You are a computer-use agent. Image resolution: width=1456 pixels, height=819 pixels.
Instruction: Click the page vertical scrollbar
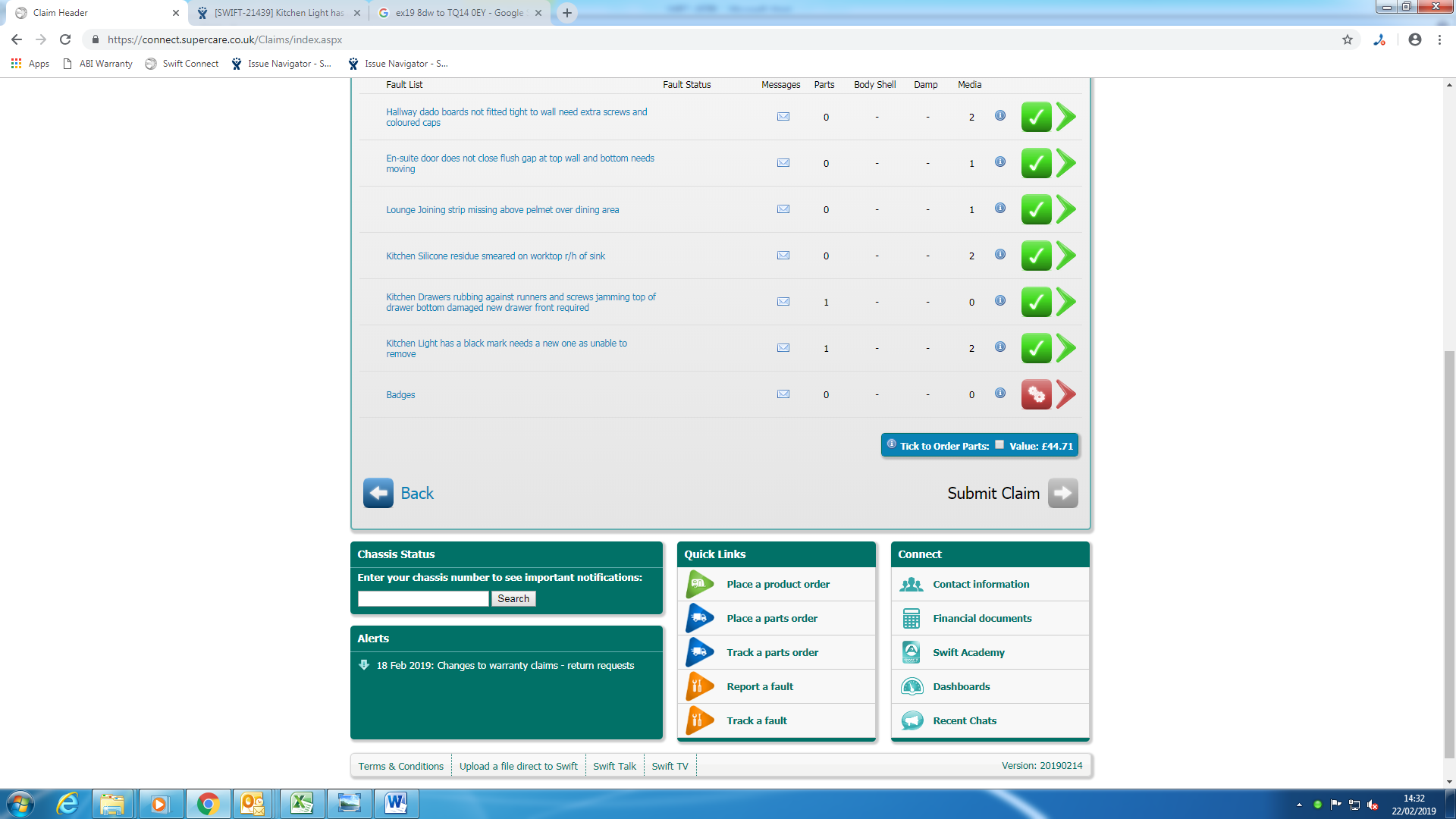click(x=1449, y=554)
